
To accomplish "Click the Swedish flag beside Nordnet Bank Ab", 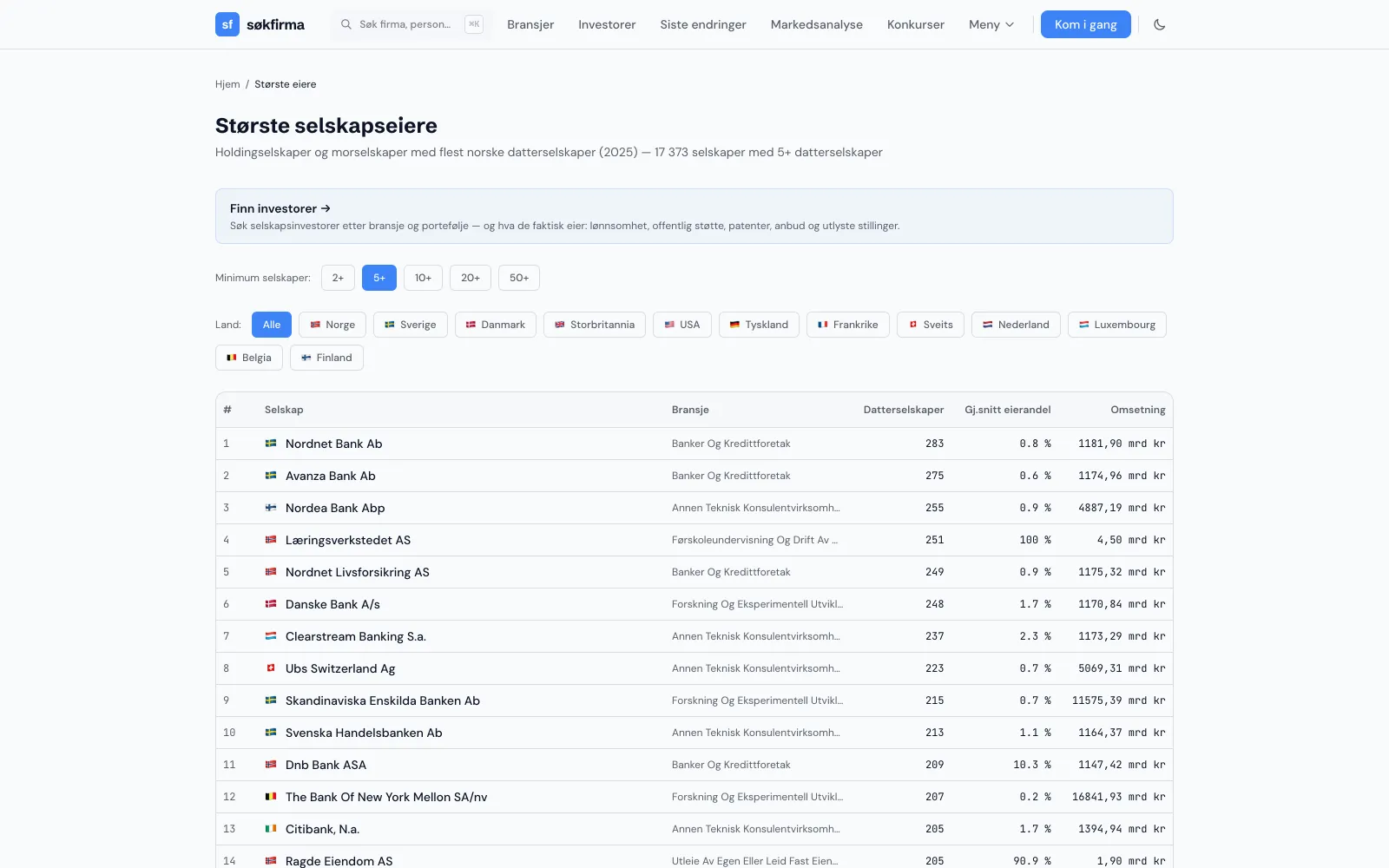I will (x=271, y=444).
